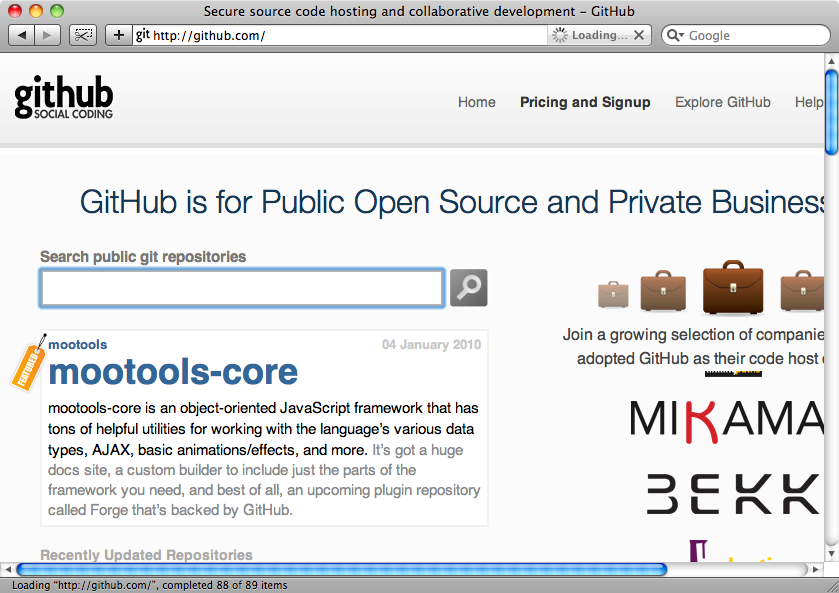Open Google search magnifier dropdown
This screenshot has height=593, width=839.
675,35
